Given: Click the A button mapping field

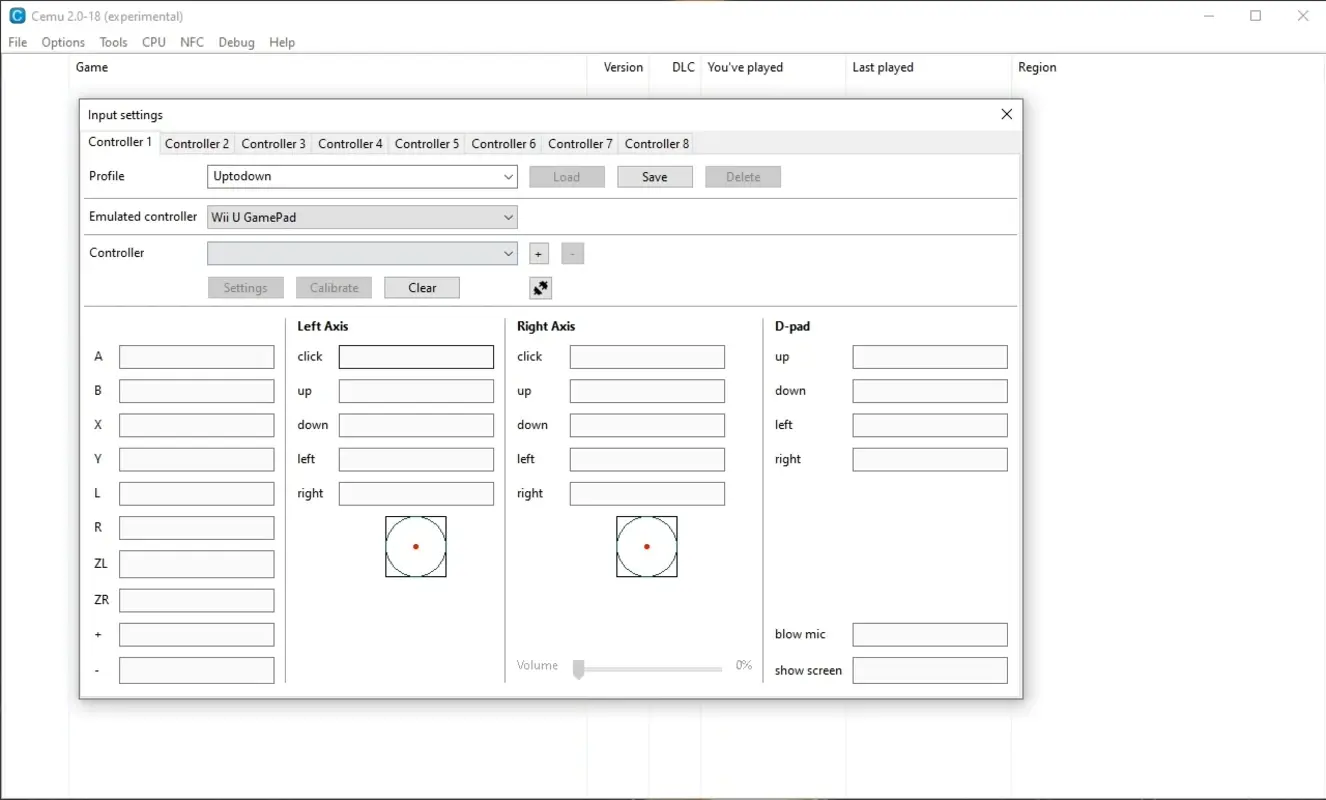Looking at the screenshot, I should pyautogui.click(x=196, y=356).
